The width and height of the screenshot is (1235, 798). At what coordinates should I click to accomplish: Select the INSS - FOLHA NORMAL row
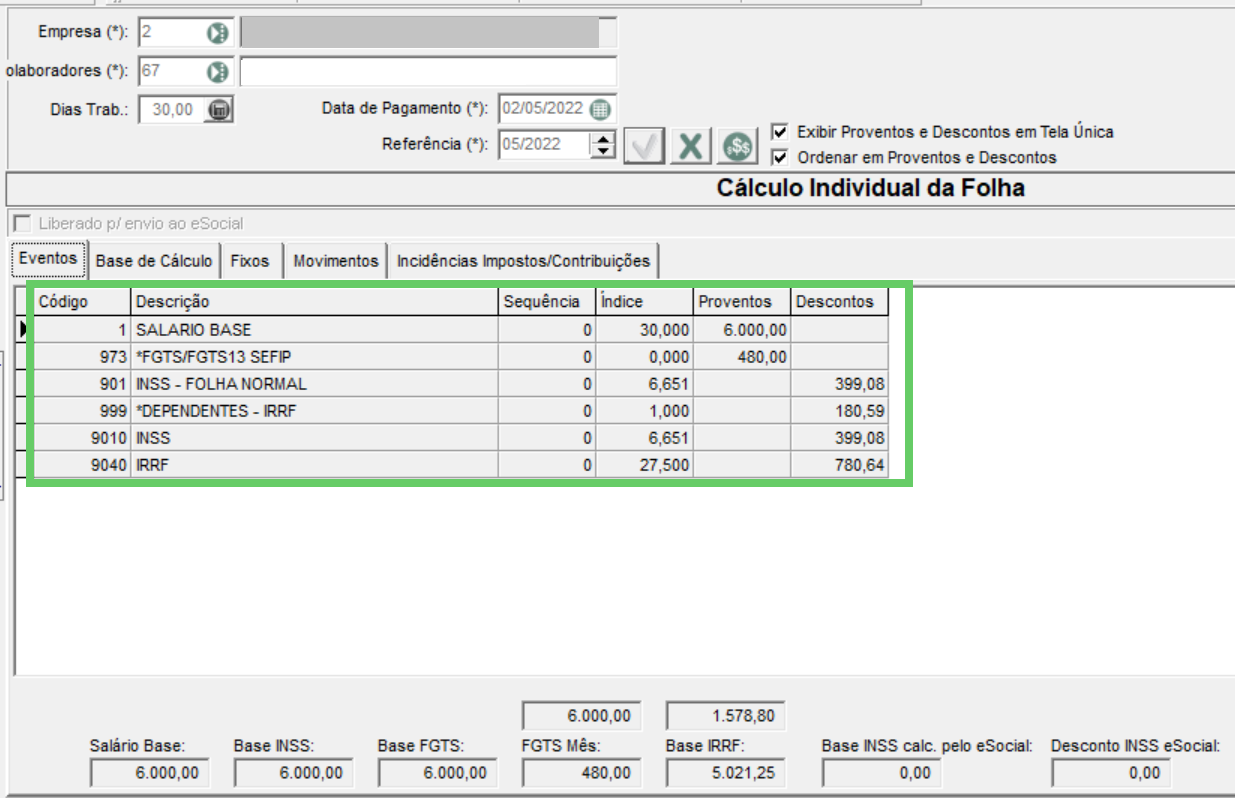[461, 383]
